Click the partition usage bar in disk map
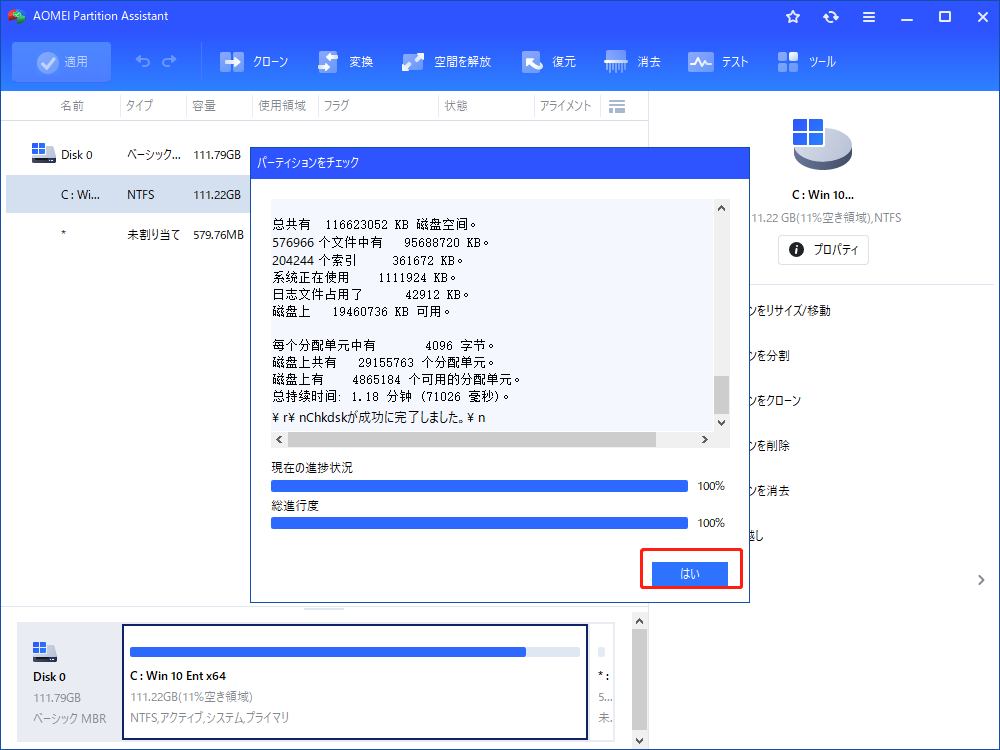Image resolution: width=1000 pixels, height=750 pixels. click(355, 652)
